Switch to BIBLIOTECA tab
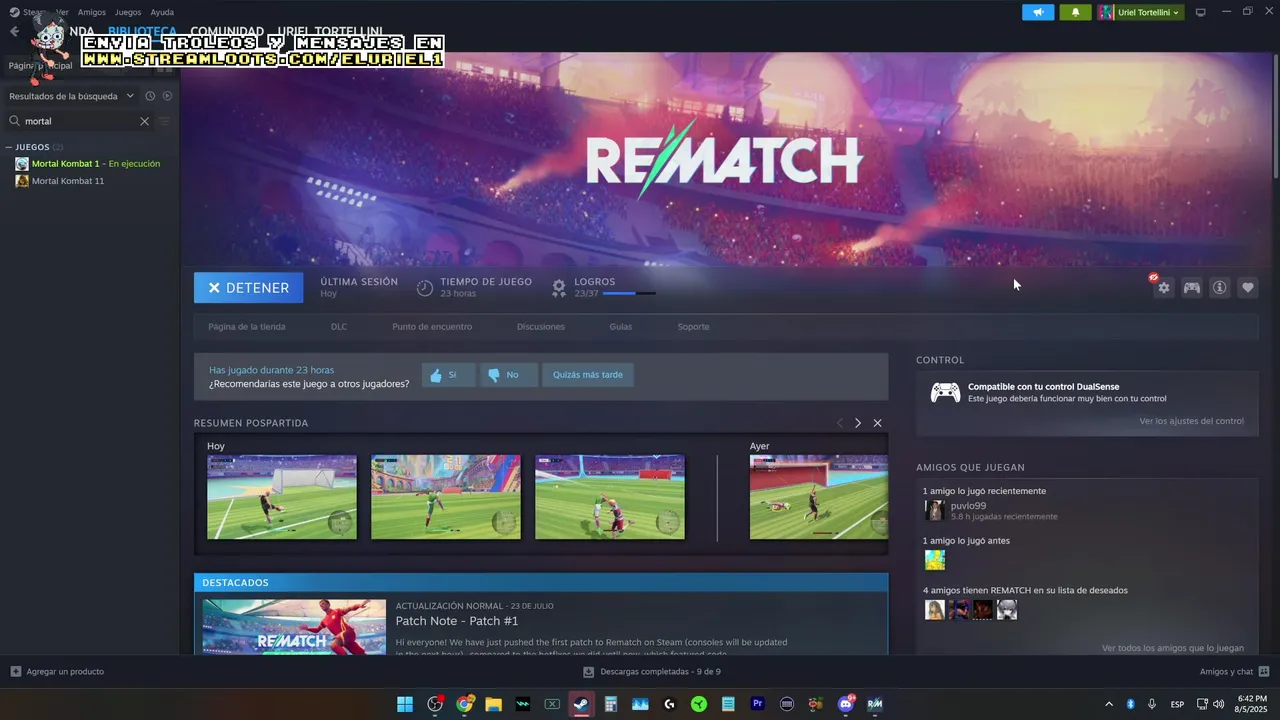The width and height of the screenshot is (1280, 720). tap(142, 32)
